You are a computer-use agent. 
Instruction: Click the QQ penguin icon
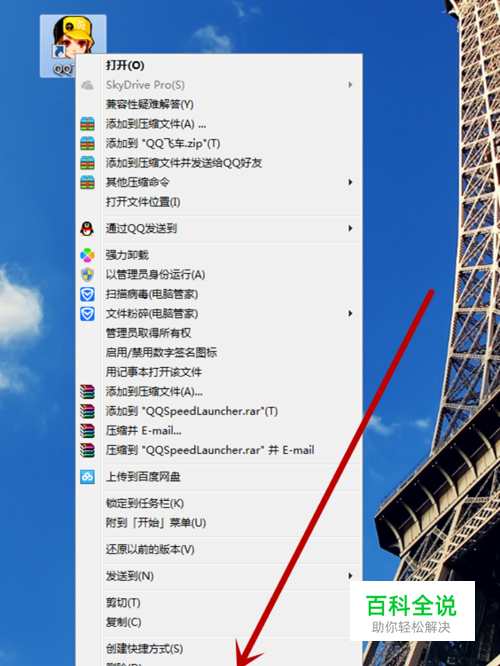pyautogui.click(x=88, y=229)
